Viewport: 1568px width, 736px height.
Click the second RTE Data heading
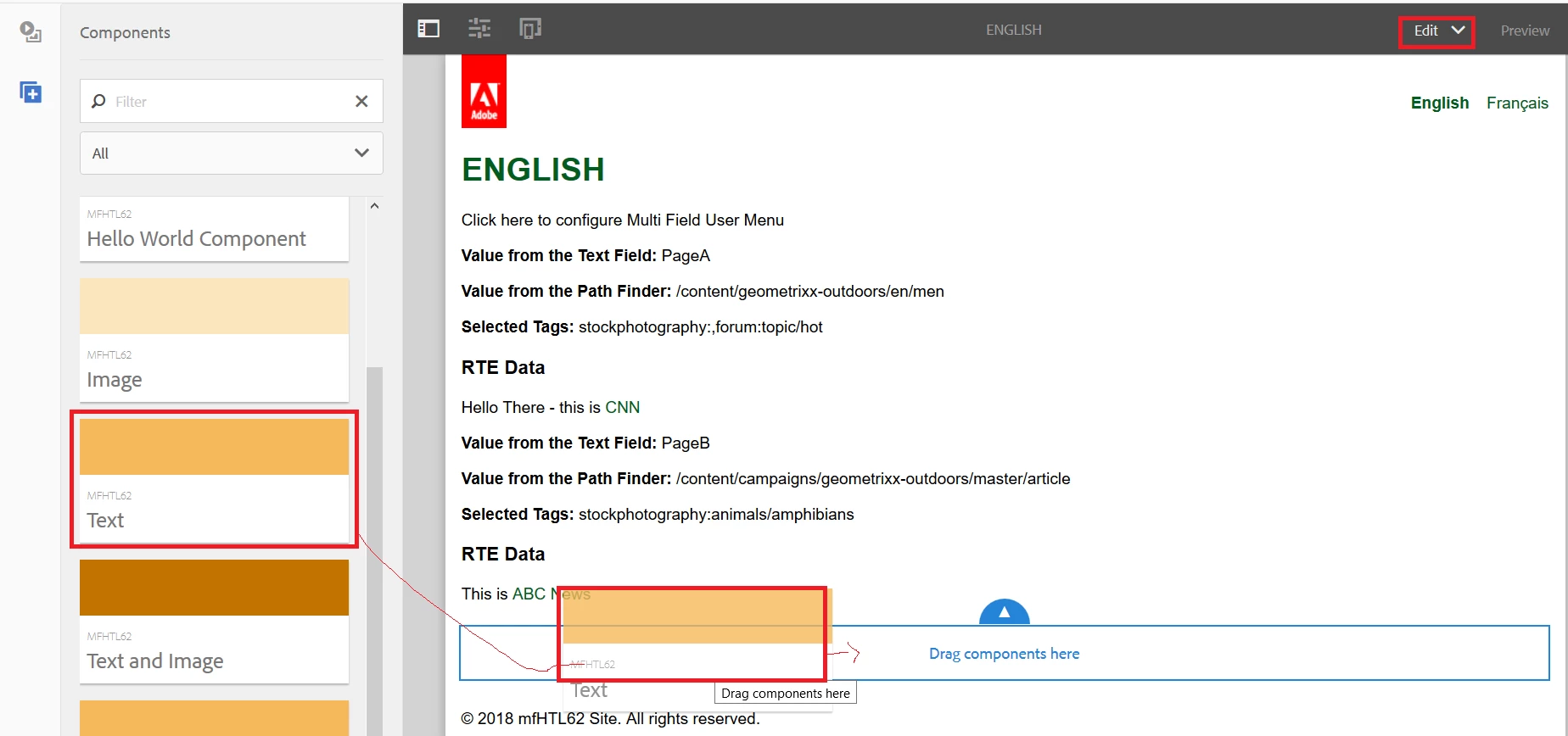503,554
